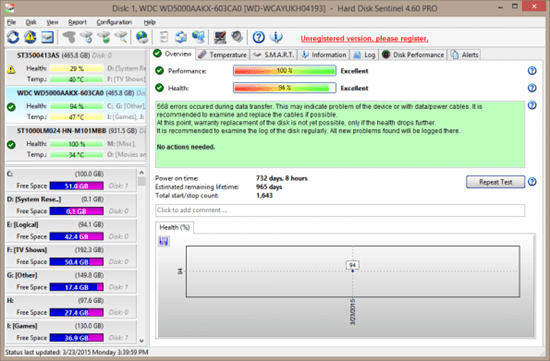Click the Repeat Test button

[x=495, y=182]
